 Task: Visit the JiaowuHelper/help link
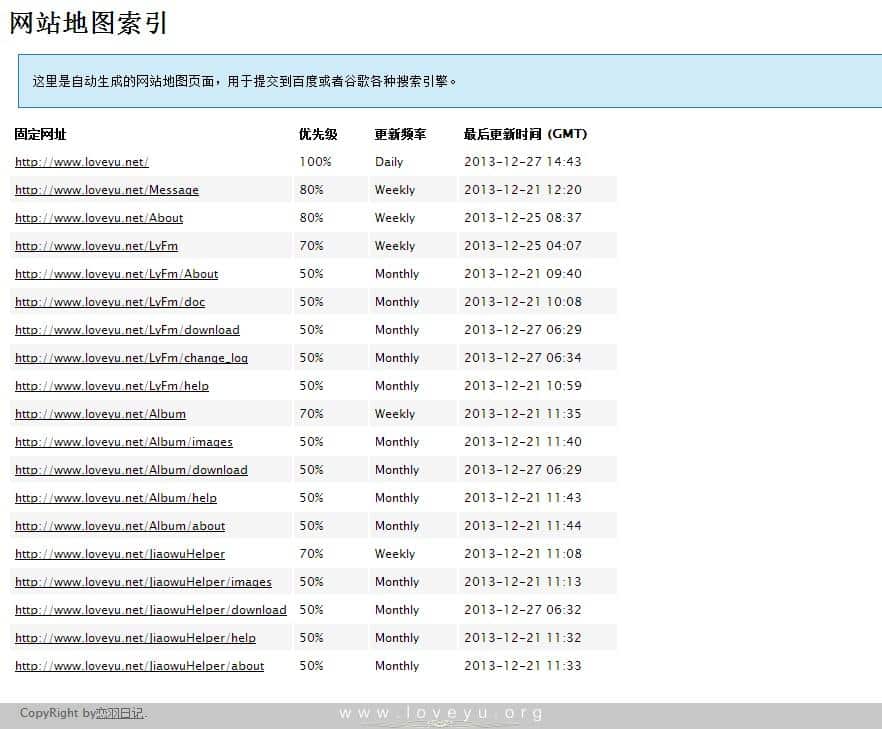[135, 638]
